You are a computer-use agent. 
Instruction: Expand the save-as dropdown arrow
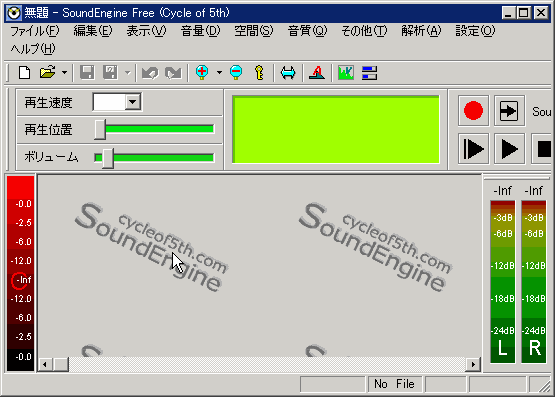[127, 73]
